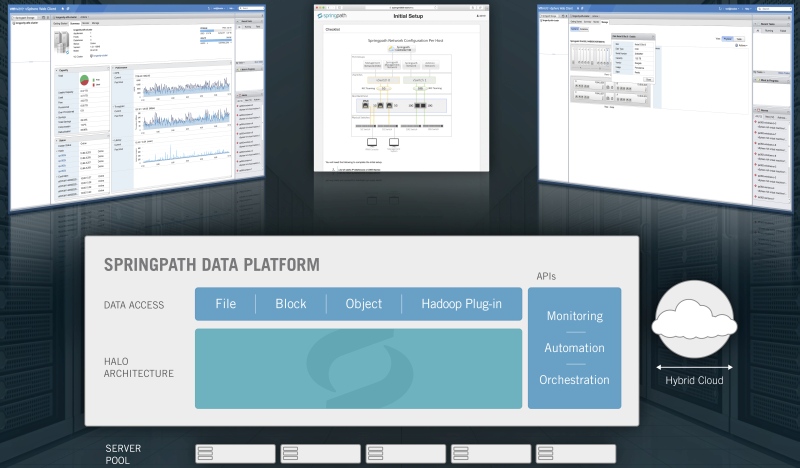Viewport: 800px width, 468px height.
Task: Click the leftmost server box in Server Pool
Action: (x=235, y=454)
